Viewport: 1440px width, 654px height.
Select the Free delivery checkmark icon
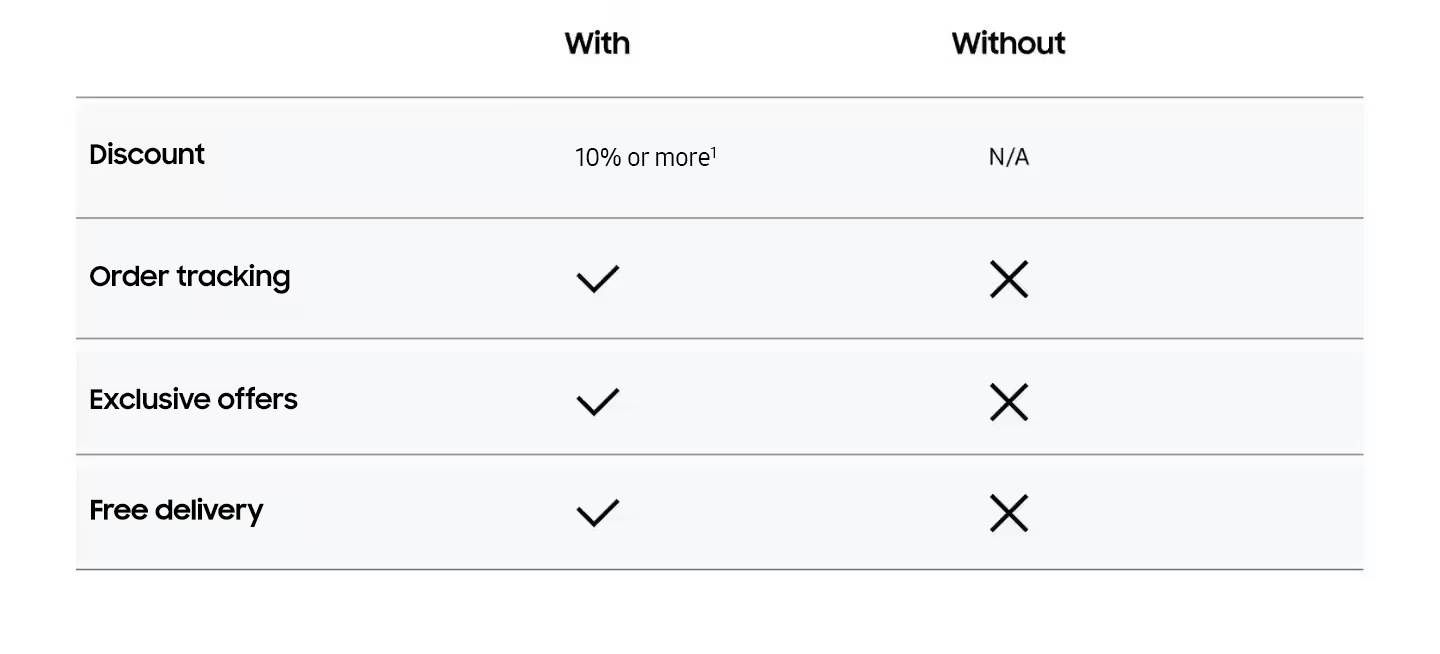tap(598, 513)
